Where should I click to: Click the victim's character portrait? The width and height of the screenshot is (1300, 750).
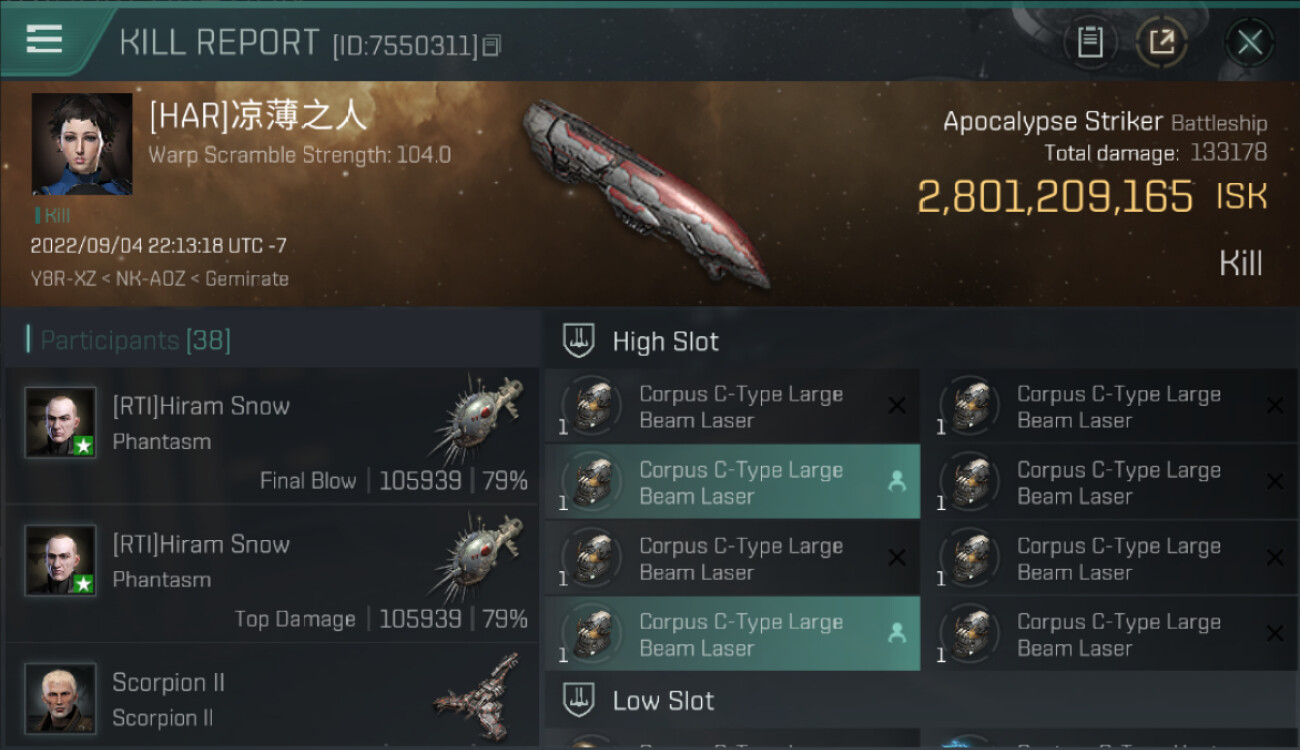pos(82,144)
